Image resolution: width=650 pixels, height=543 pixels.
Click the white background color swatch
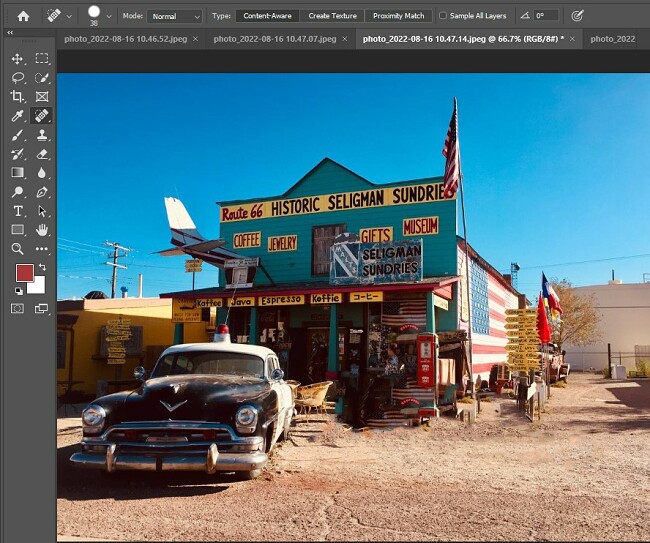(x=38, y=286)
